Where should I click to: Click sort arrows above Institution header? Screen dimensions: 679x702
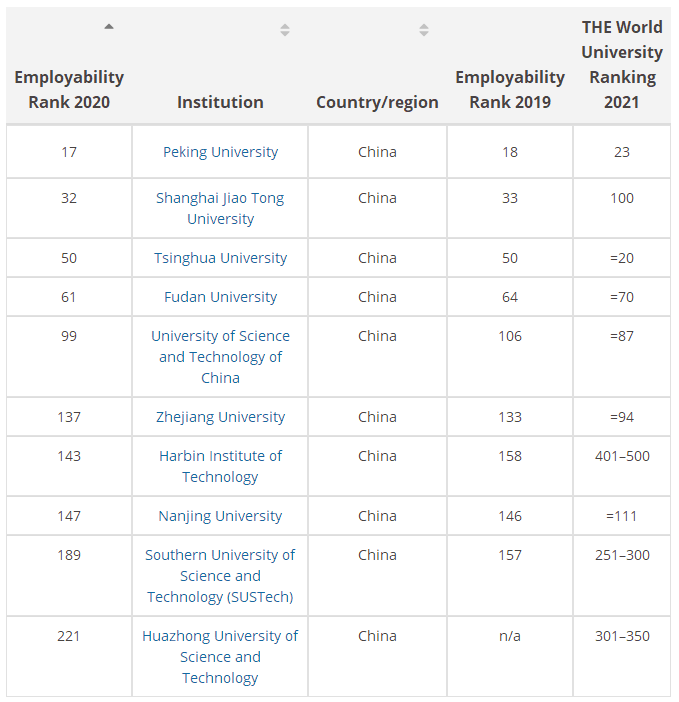pos(285,30)
